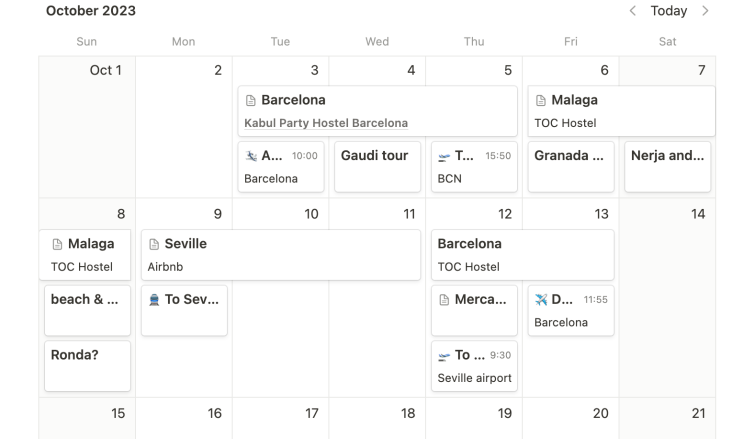This screenshot has width=743, height=439.
Task: Click the page icon on Malaga entry on October 8
Action: pyautogui.click(x=58, y=244)
